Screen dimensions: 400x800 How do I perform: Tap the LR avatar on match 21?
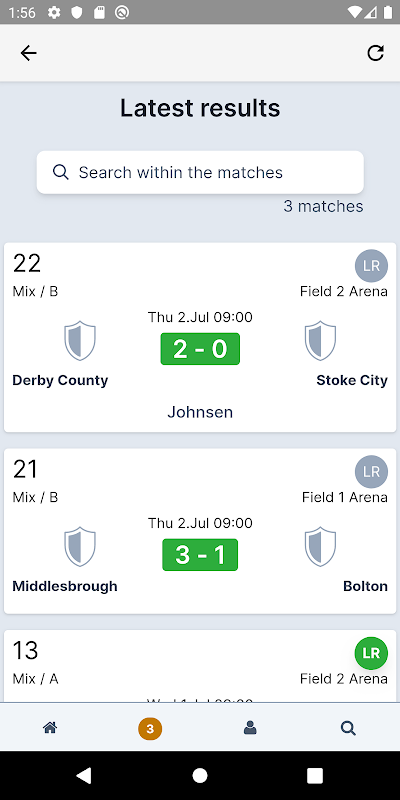371,471
